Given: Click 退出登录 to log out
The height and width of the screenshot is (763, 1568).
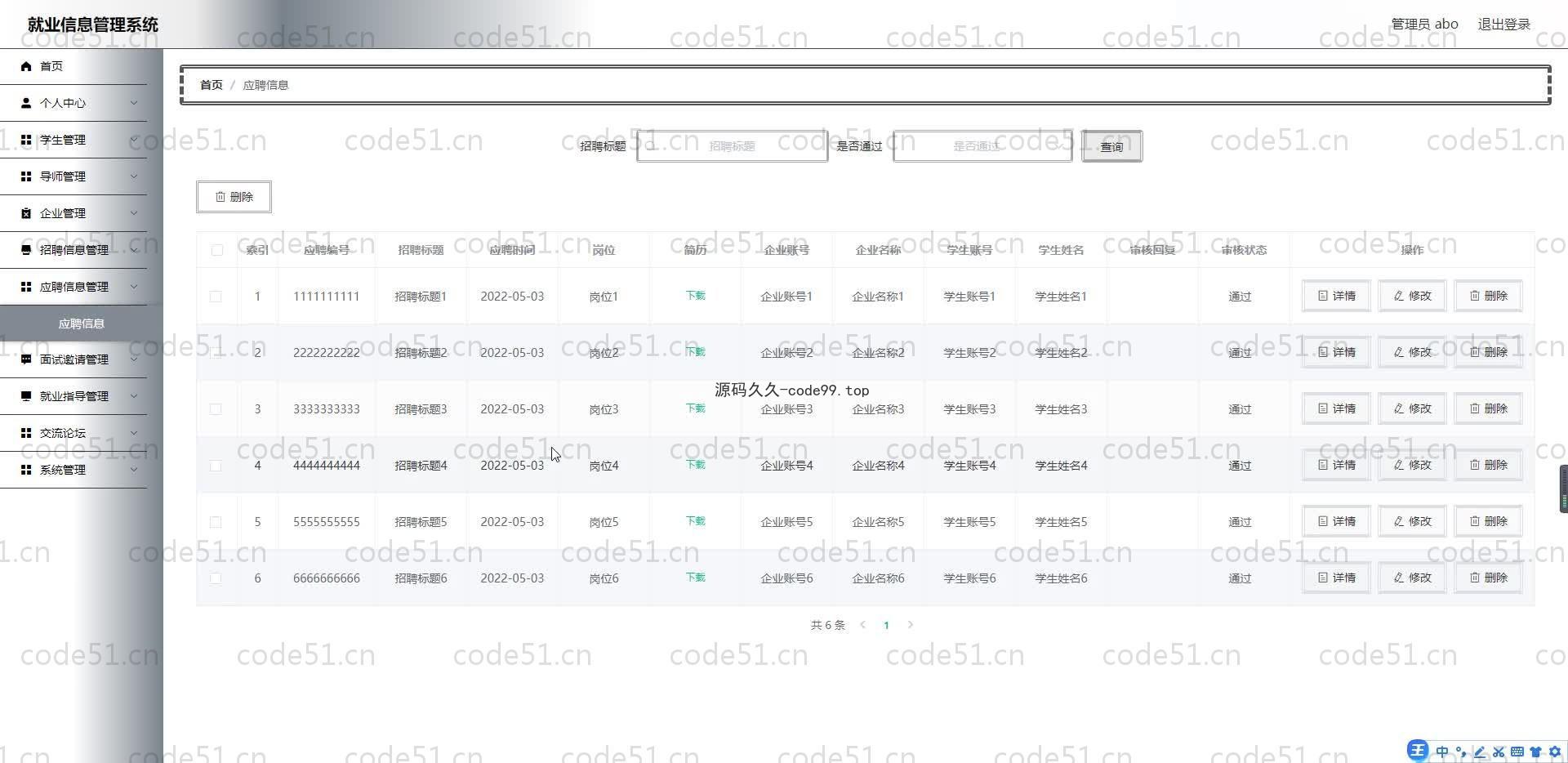Looking at the screenshot, I should 1503,25.
